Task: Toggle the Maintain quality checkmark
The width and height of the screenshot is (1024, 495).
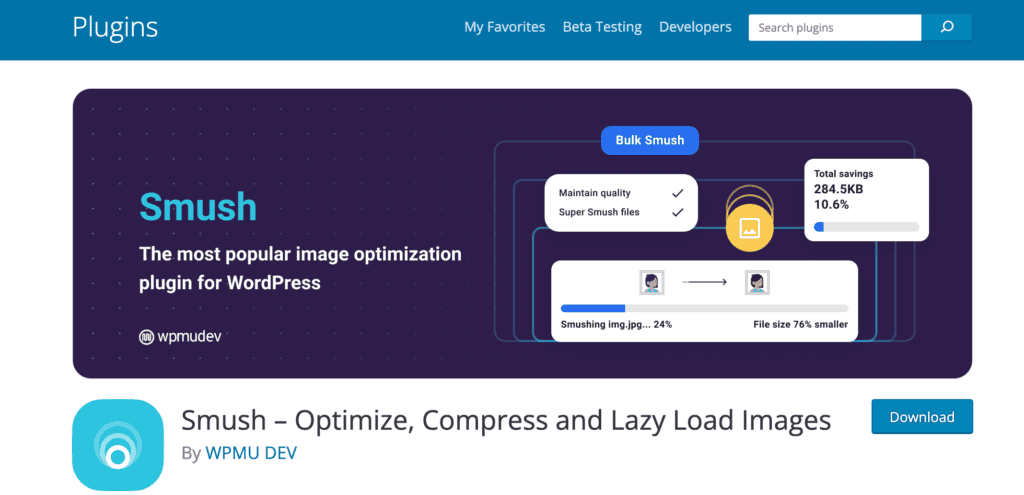Action: [677, 192]
